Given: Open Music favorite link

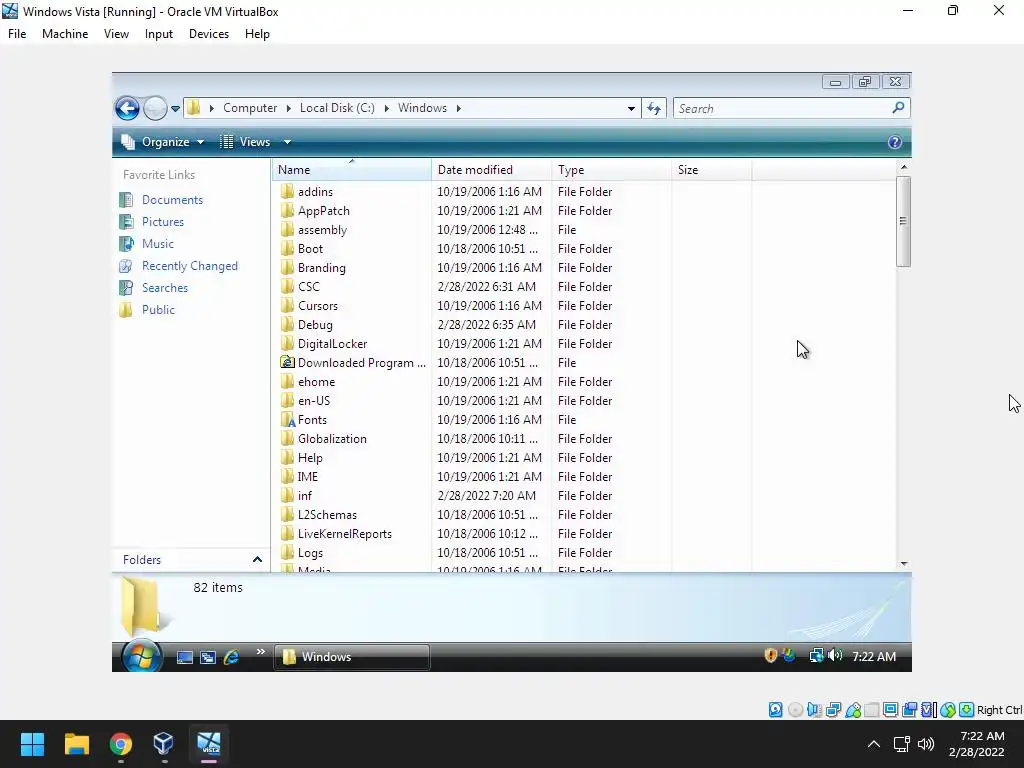Looking at the screenshot, I should pos(157,244).
